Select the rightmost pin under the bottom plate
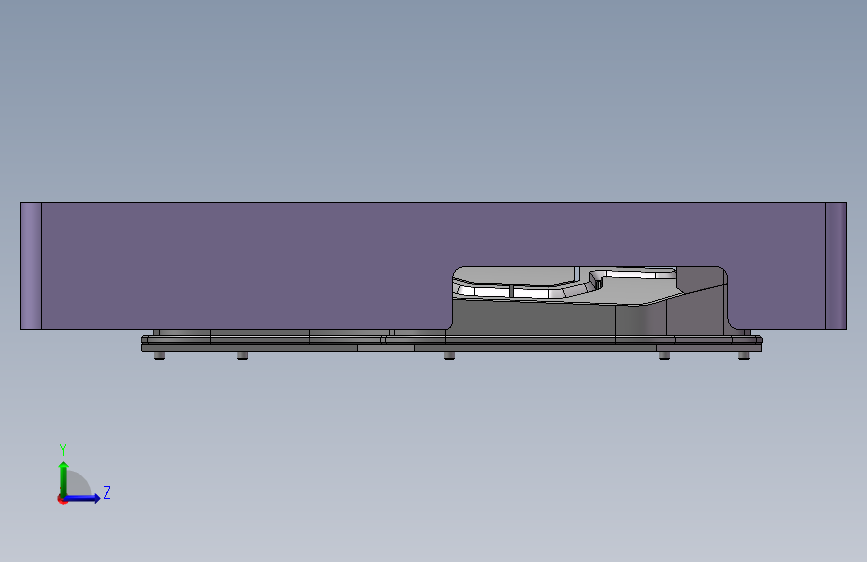 pyautogui.click(x=744, y=355)
